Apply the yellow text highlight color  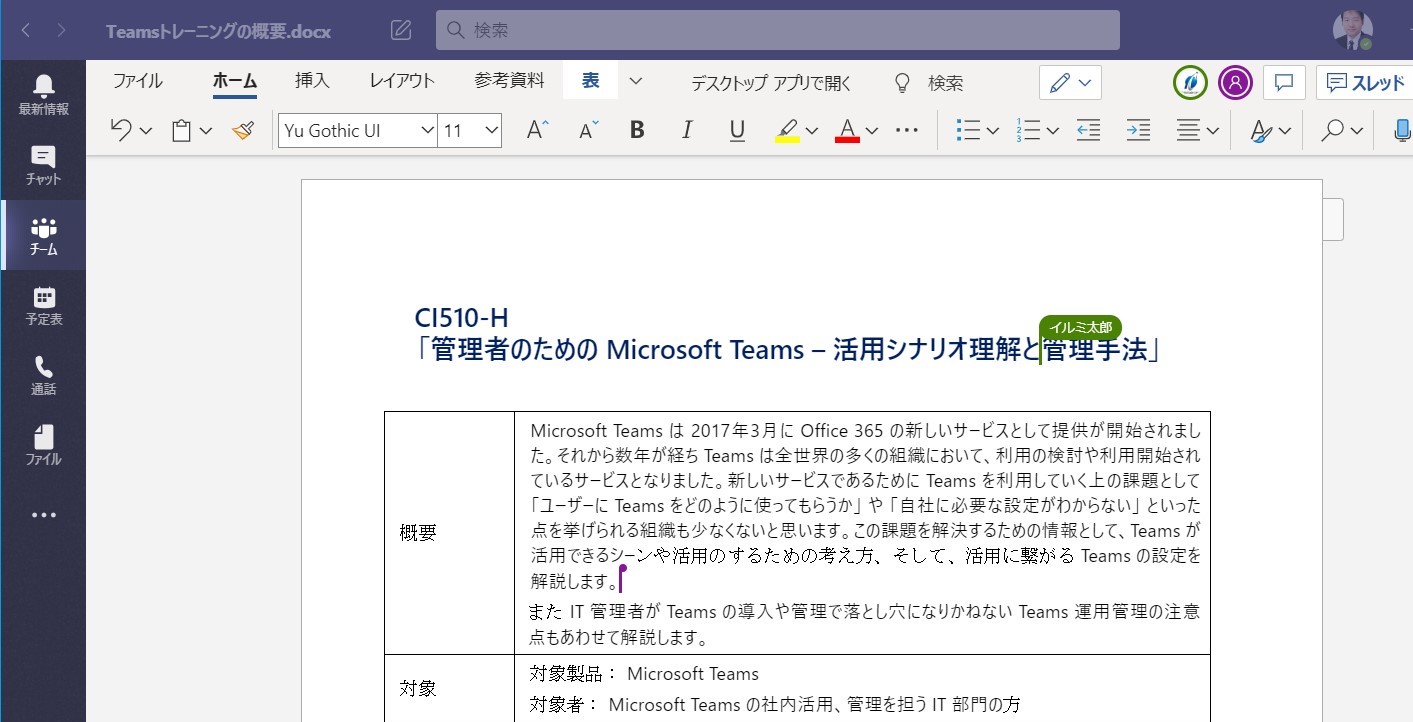coord(787,130)
